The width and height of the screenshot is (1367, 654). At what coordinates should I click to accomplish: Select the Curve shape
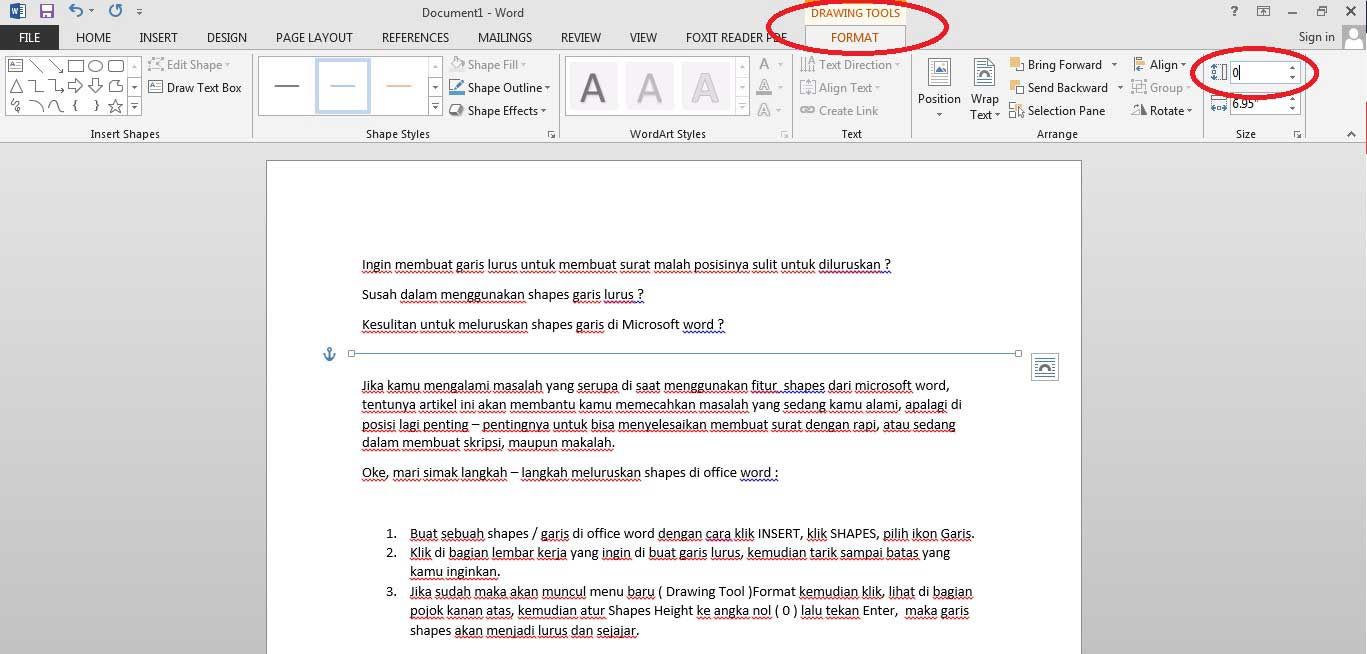(x=55, y=106)
